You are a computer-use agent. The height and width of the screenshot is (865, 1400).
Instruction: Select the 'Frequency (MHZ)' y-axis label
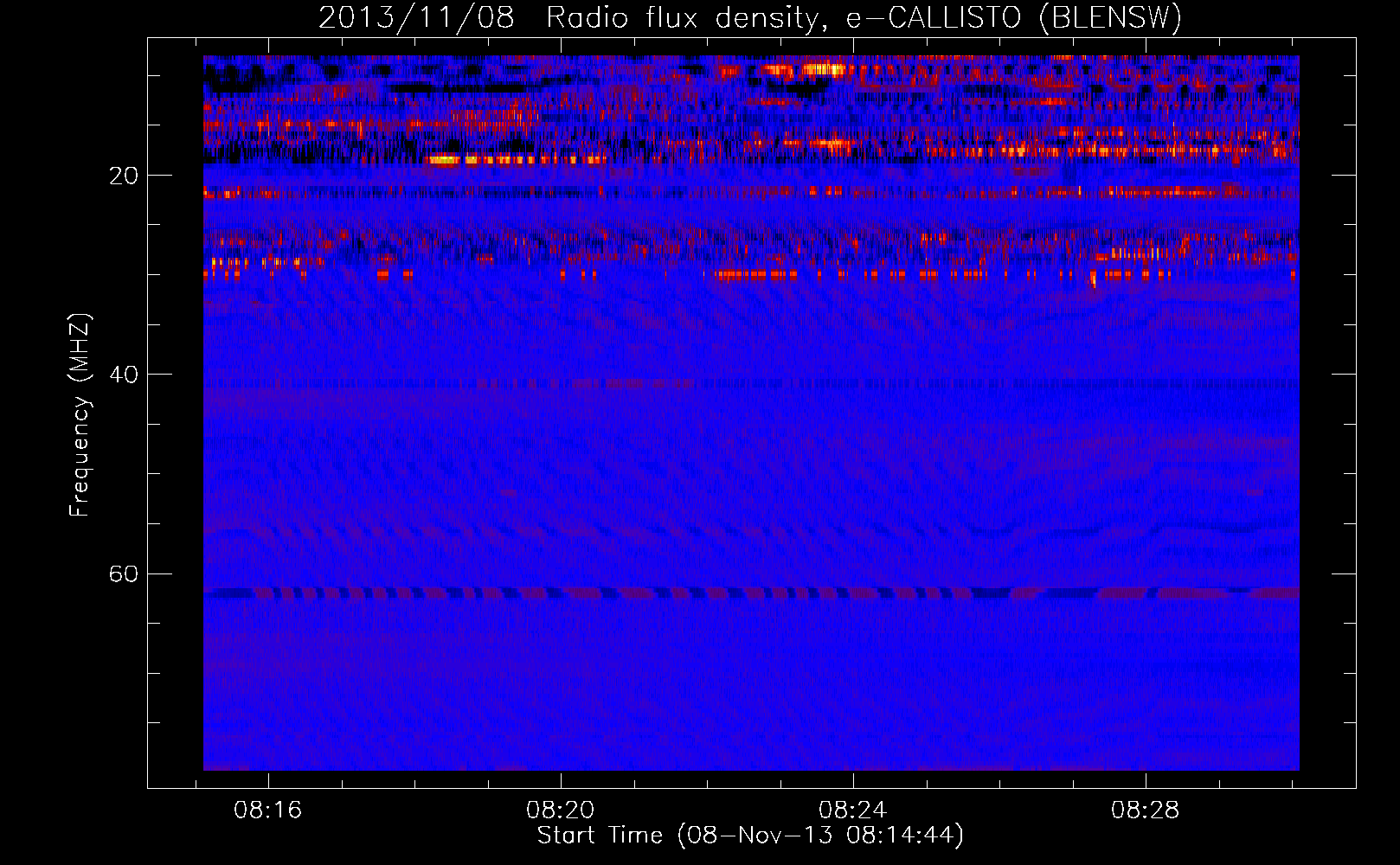pos(80,415)
